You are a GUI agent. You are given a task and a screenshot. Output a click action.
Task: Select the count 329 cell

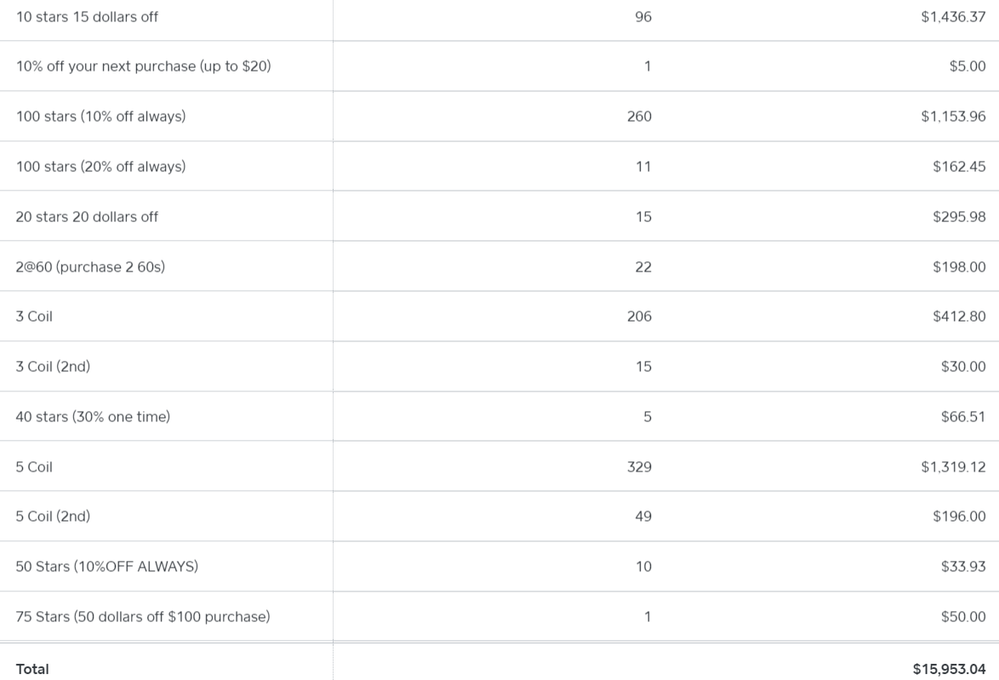(639, 467)
